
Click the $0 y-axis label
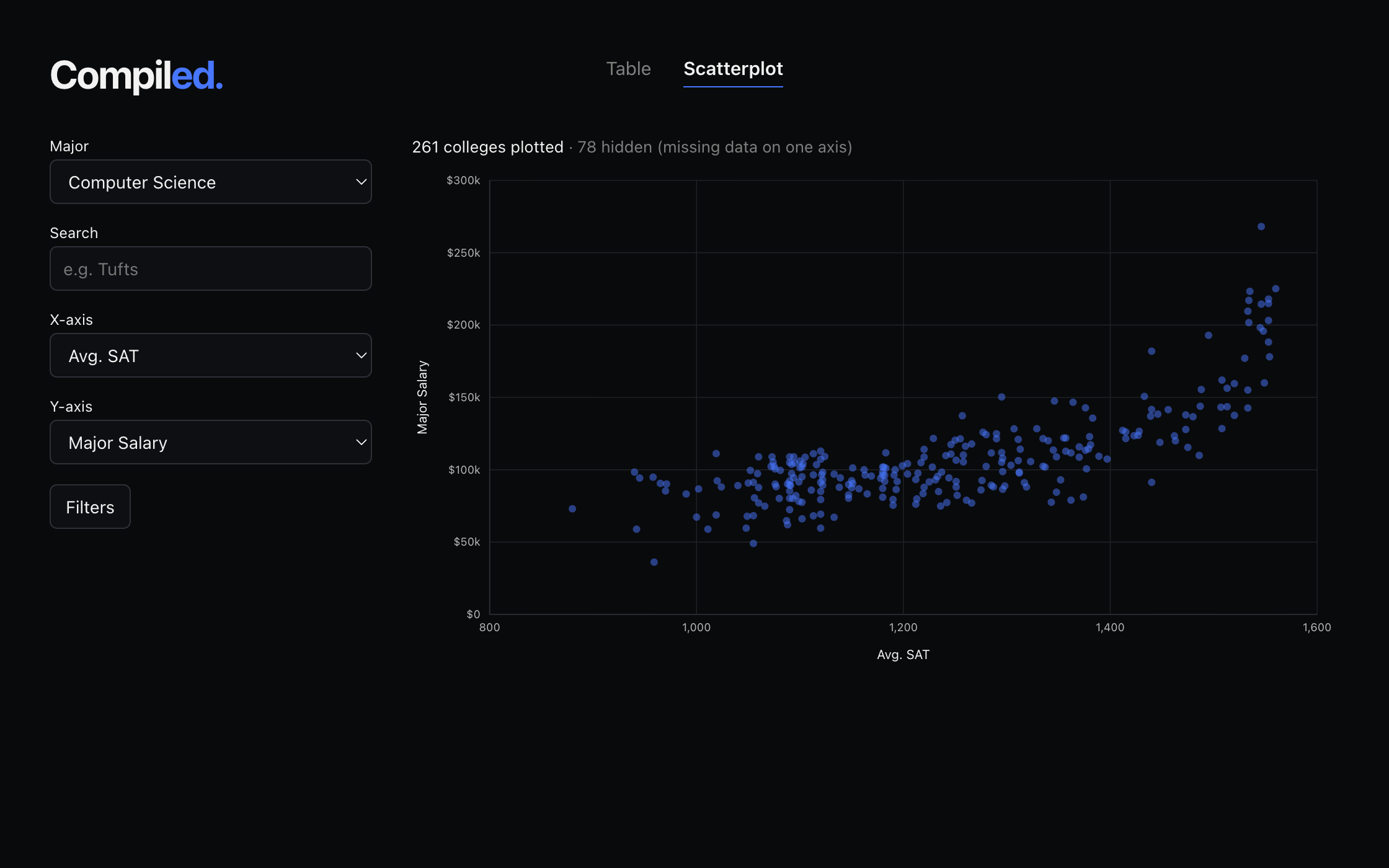pos(473,614)
